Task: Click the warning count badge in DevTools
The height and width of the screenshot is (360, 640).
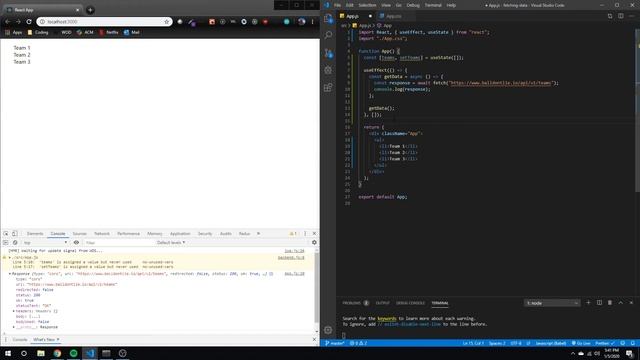Action: coord(293,233)
